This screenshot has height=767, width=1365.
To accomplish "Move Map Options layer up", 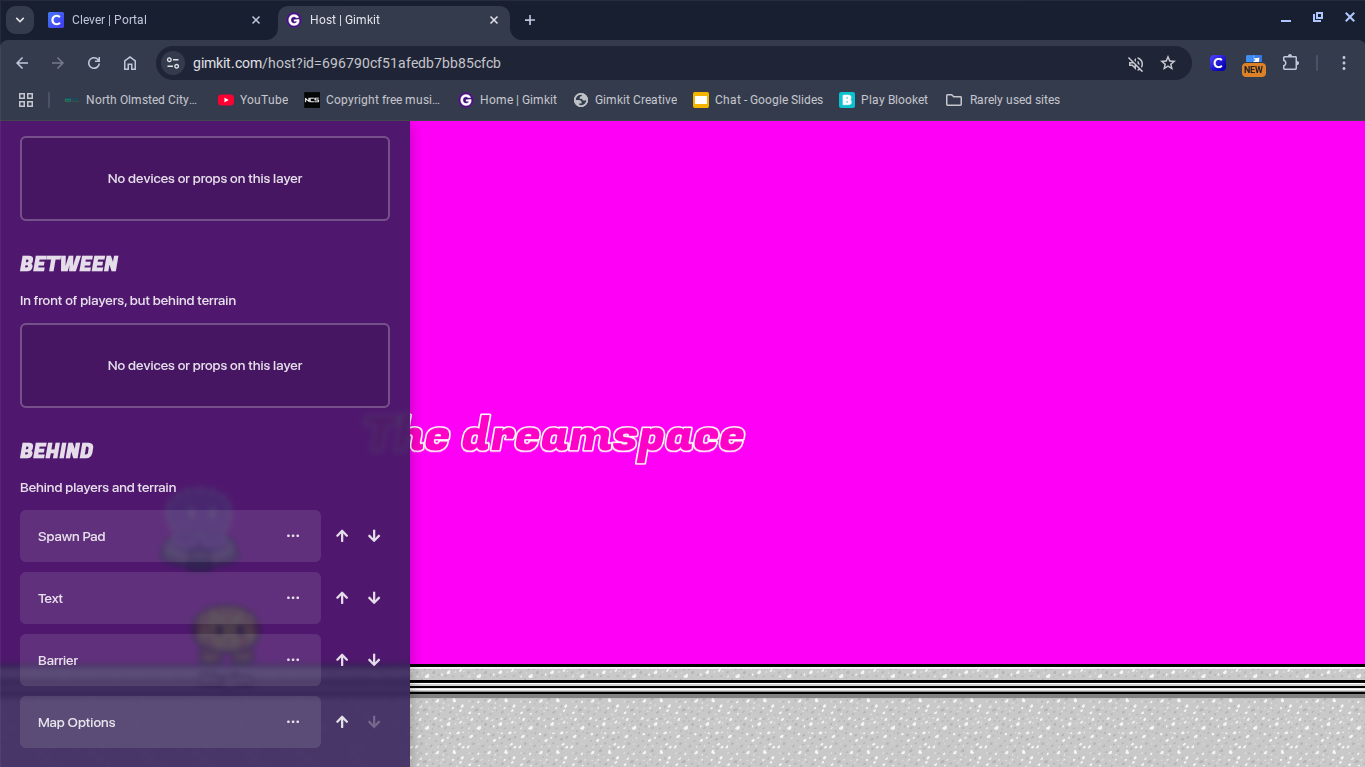I will coord(342,722).
